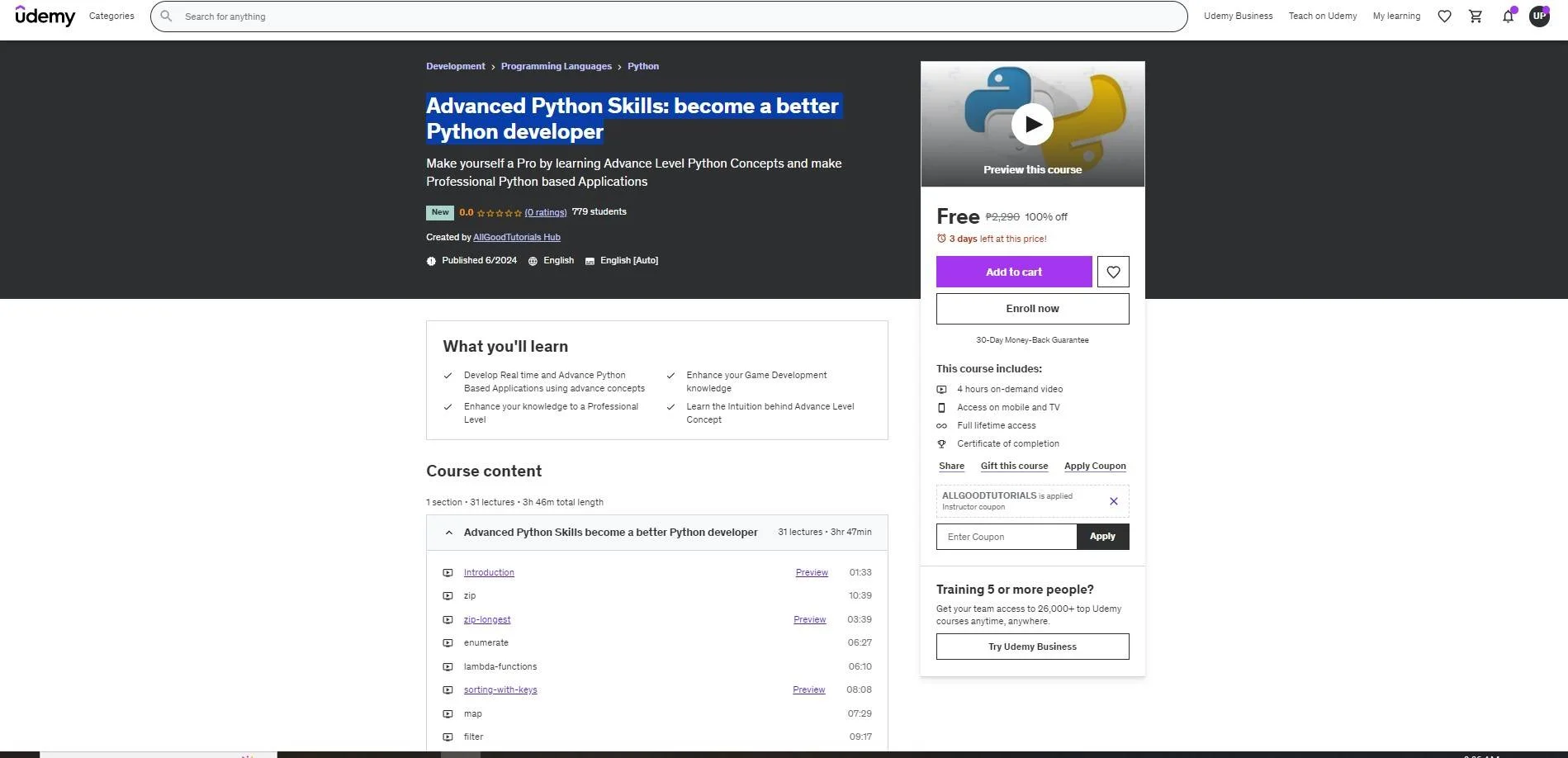
Task: Click video icon beside lambda-functions lecture
Action: [448, 666]
